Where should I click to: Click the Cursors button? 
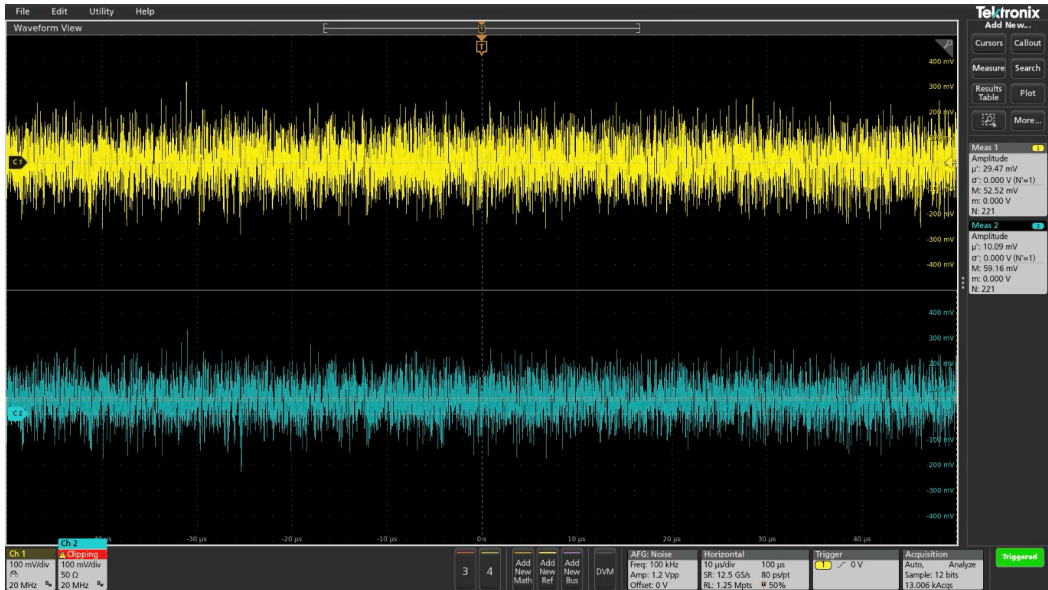click(x=989, y=43)
